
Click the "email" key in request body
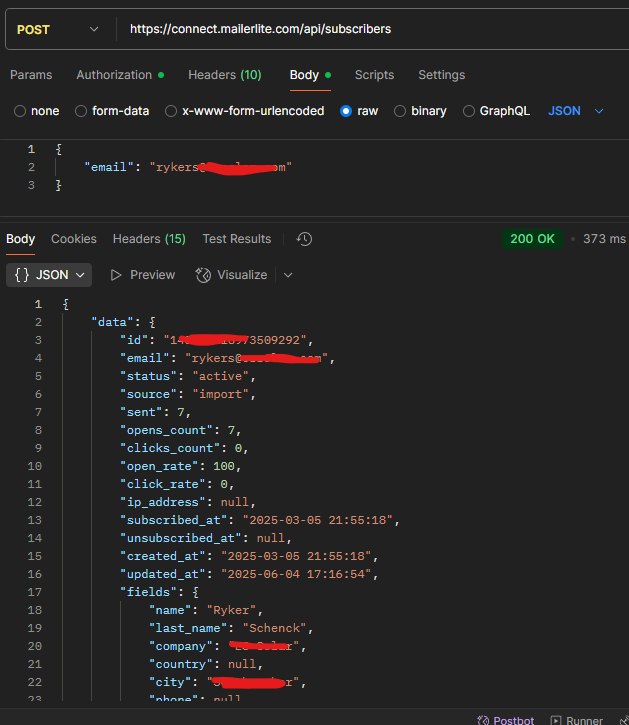click(x=109, y=167)
